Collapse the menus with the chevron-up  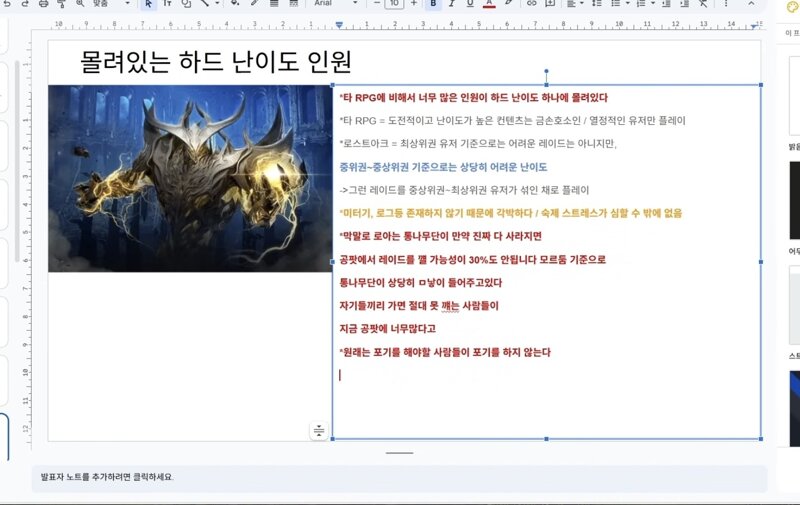point(751,4)
